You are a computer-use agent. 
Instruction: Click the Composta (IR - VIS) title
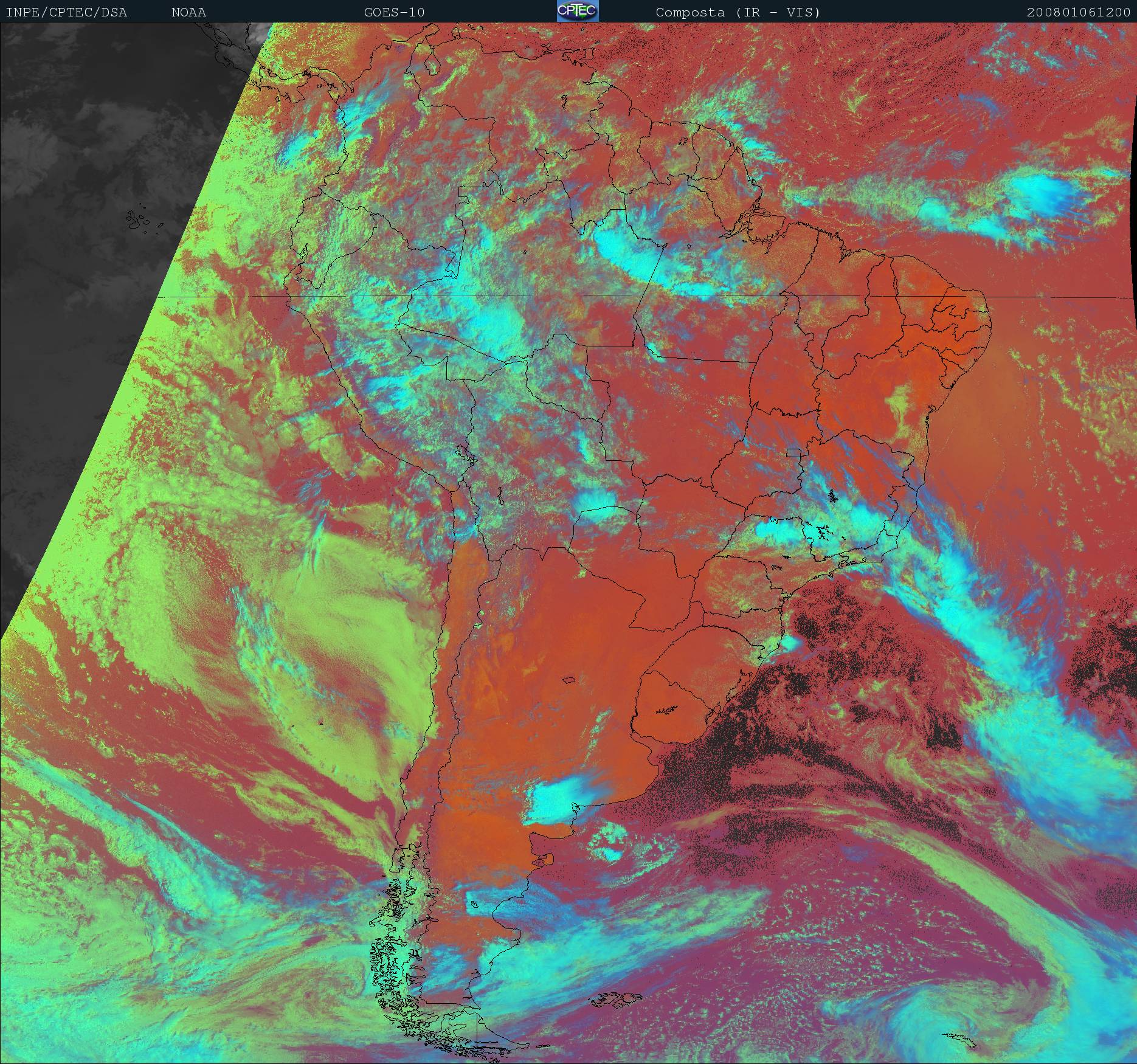[x=738, y=12]
